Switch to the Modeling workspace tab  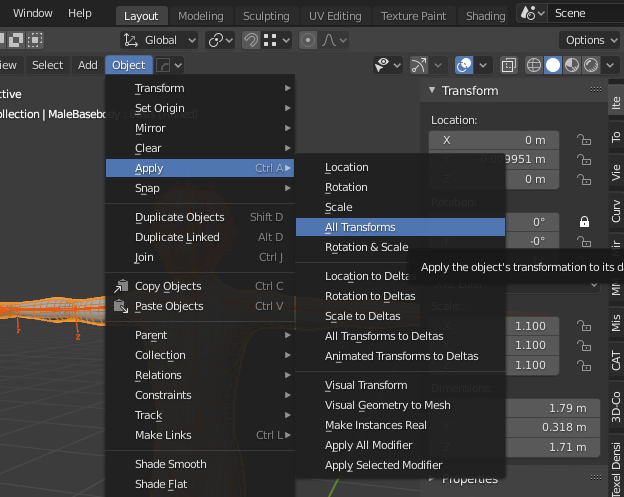tap(201, 16)
